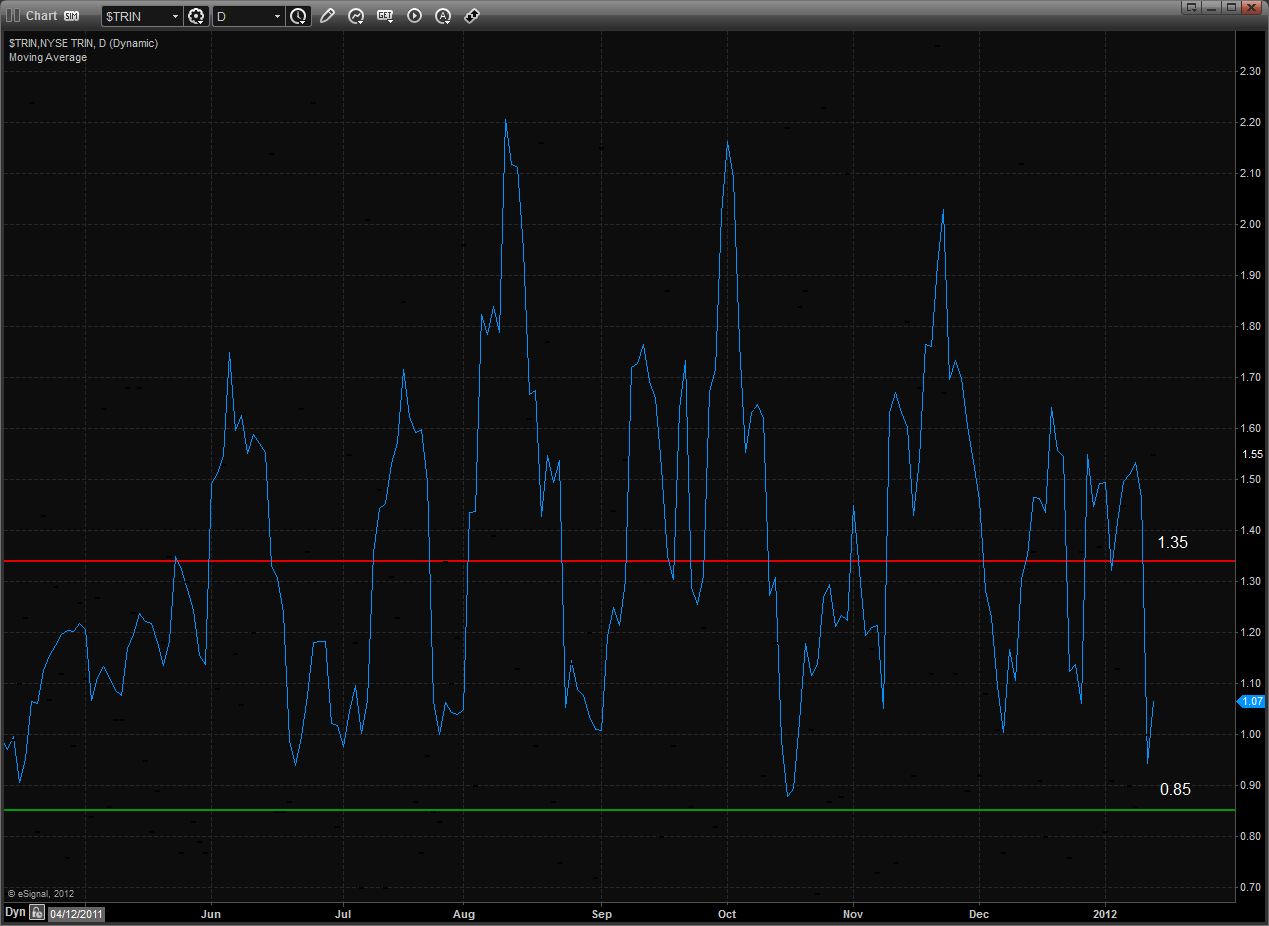Screen dimensions: 1269x926
Task: Open the studies chart-line icon menu
Action: (356, 16)
